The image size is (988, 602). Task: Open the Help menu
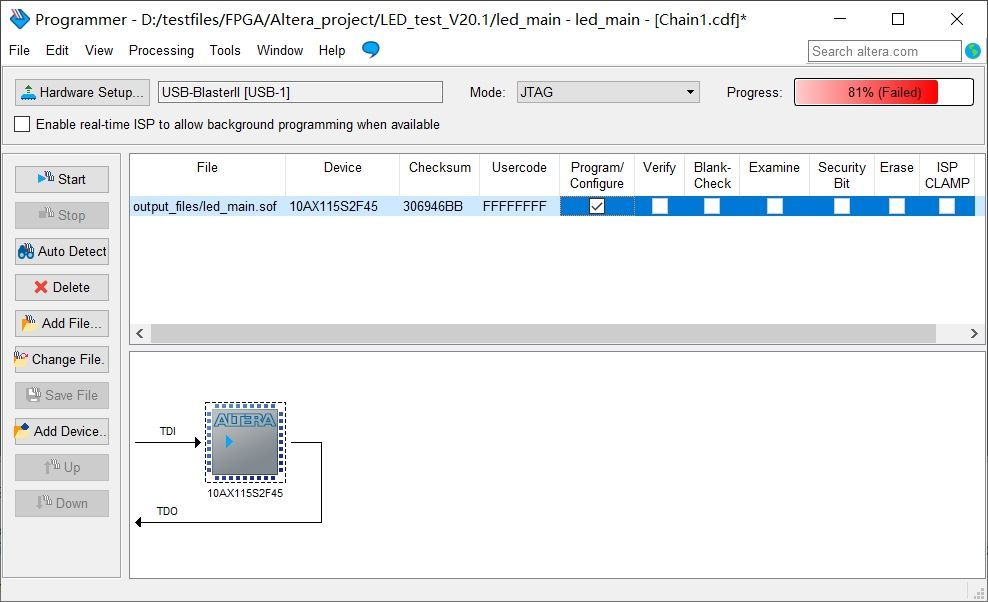[x=331, y=50]
